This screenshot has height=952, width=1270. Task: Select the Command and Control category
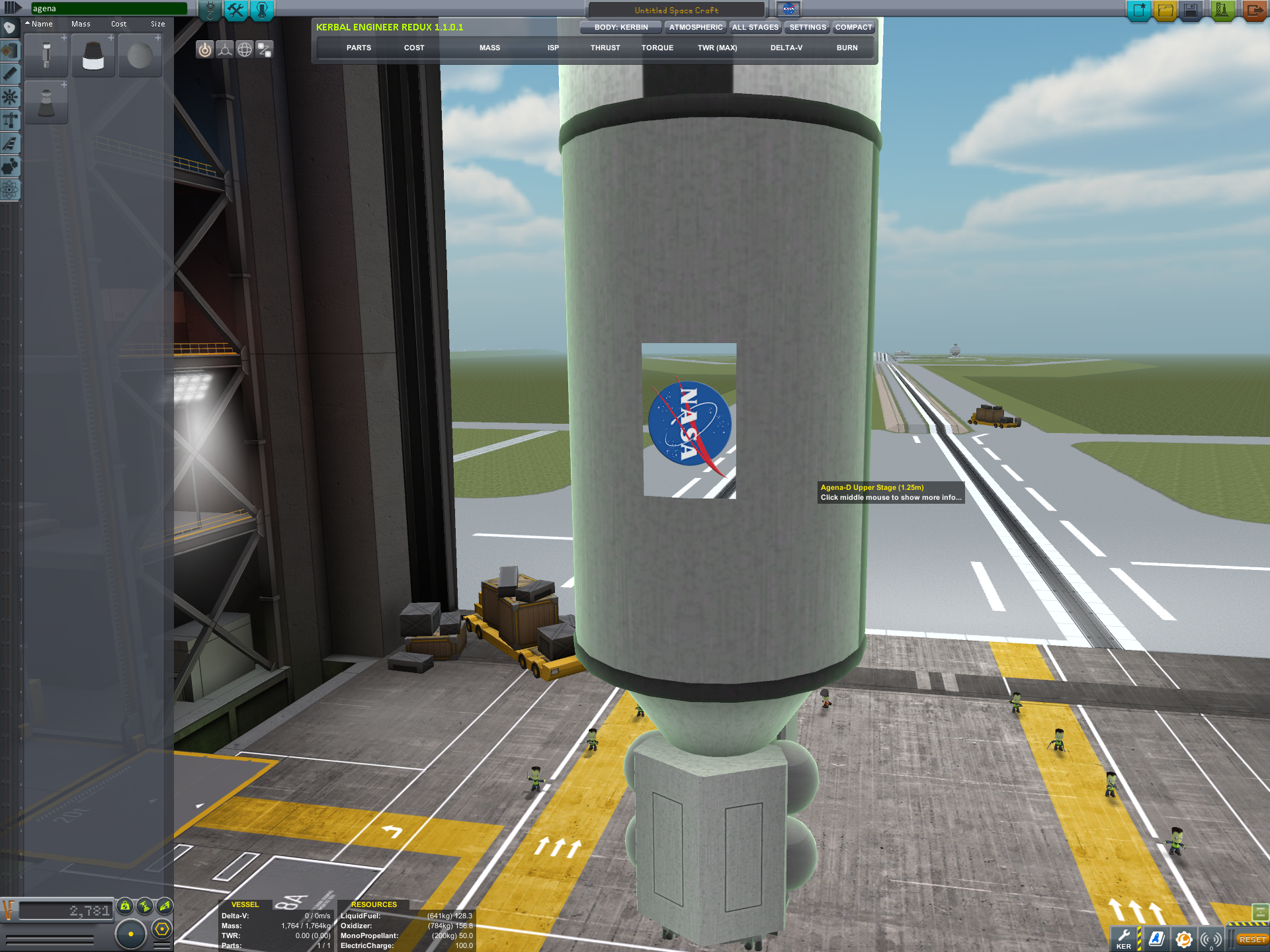tap(10, 97)
